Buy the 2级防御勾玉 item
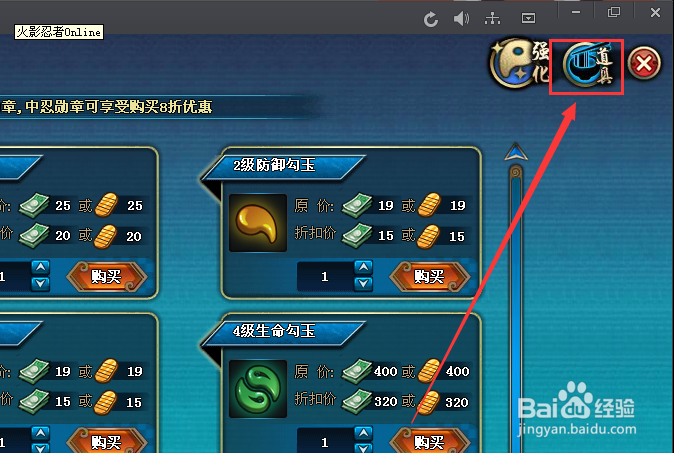Viewport: 674px width, 453px height. (x=429, y=276)
